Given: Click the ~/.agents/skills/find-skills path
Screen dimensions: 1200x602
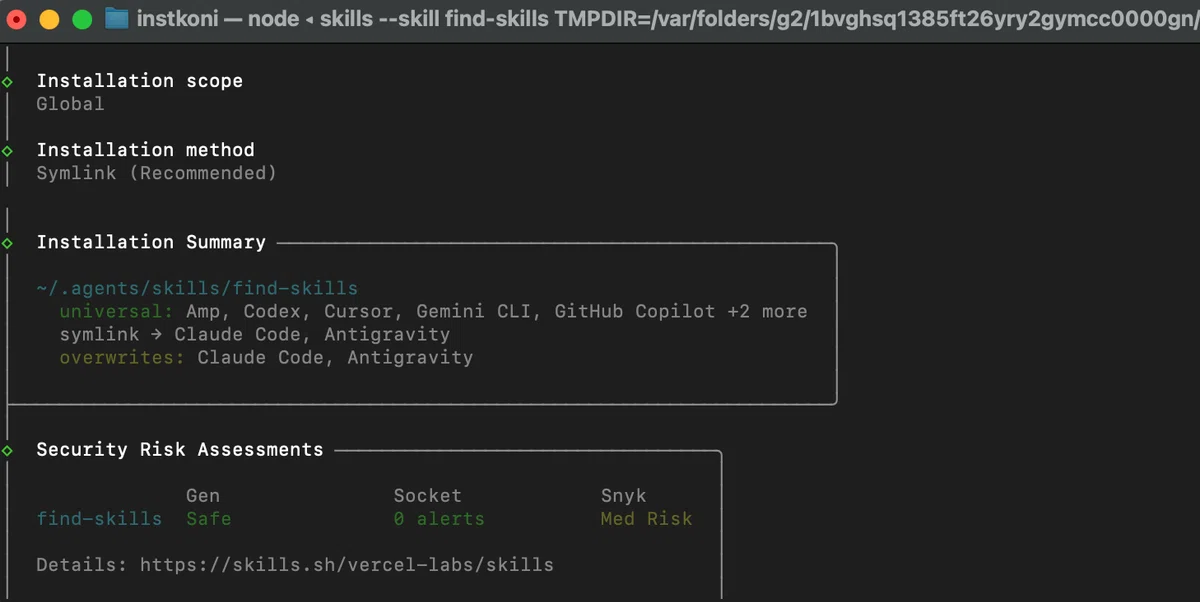Looking at the screenshot, I should click(197, 288).
